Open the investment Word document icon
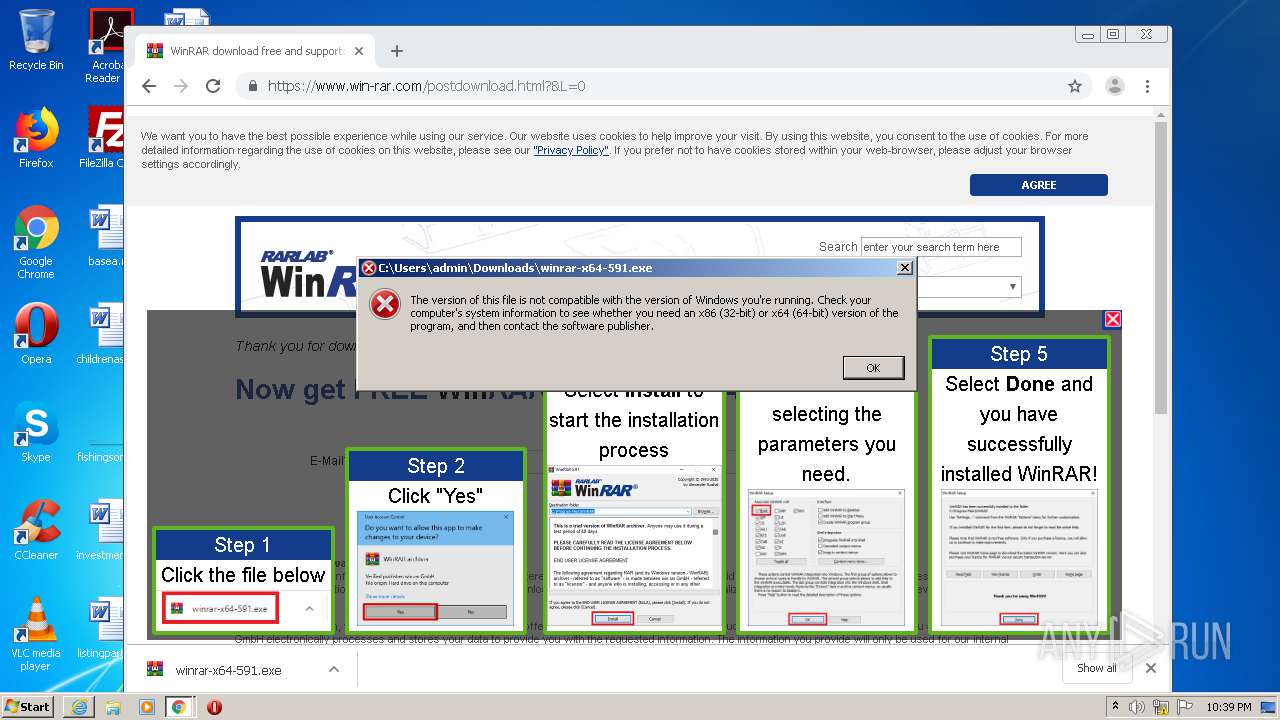This screenshot has width=1280, height=720. point(101,530)
